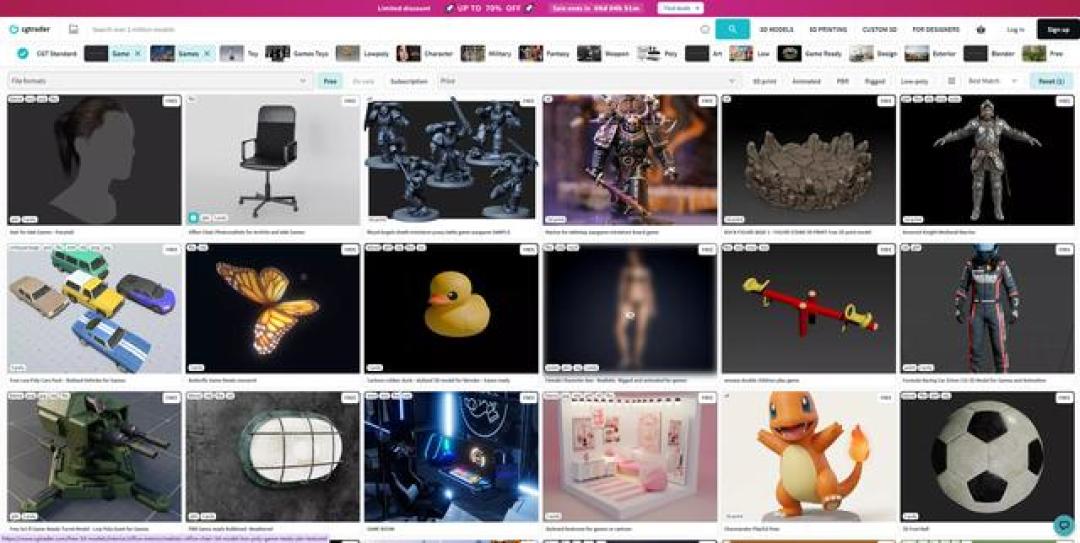
Task: Open the shopping cart icon
Action: 981,30
